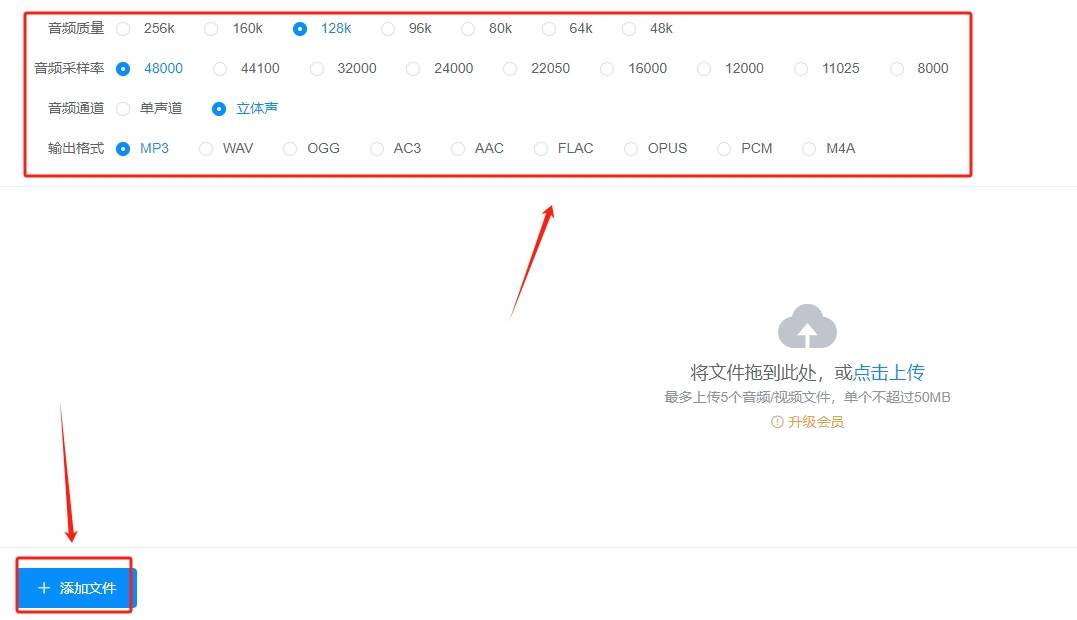
Task: Click the 升级会员 upgrade link
Action: click(807, 422)
